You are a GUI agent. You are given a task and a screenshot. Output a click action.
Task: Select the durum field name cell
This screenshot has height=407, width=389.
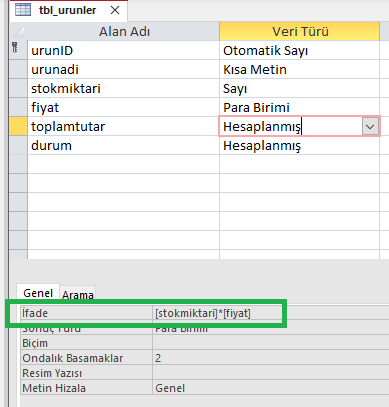pos(123,146)
